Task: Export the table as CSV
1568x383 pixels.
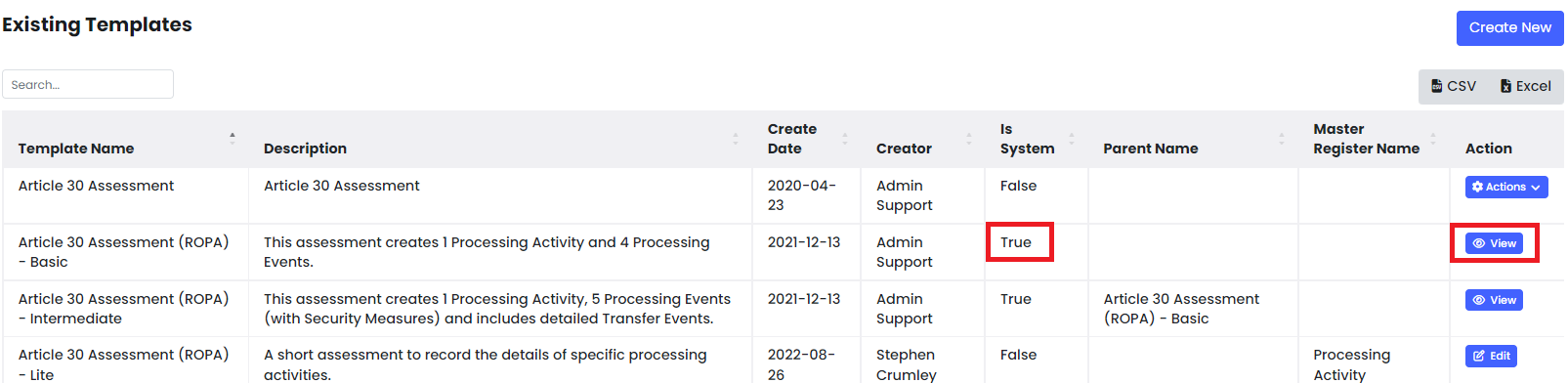Action: pyautogui.click(x=1454, y=86)
